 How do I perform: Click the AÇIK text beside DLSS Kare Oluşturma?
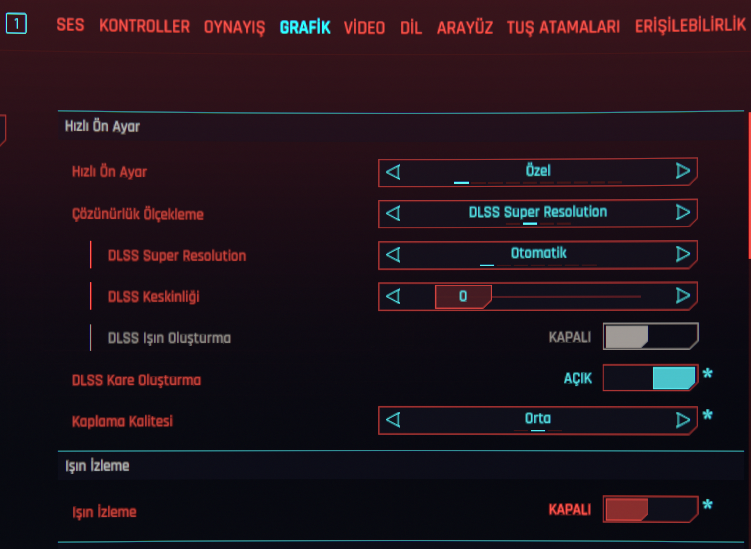(578, 378)
